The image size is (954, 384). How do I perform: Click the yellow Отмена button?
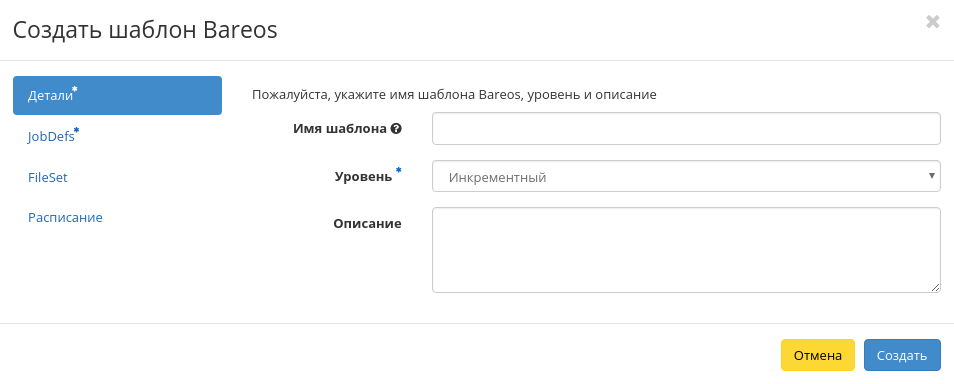click(x=818, y=355)
